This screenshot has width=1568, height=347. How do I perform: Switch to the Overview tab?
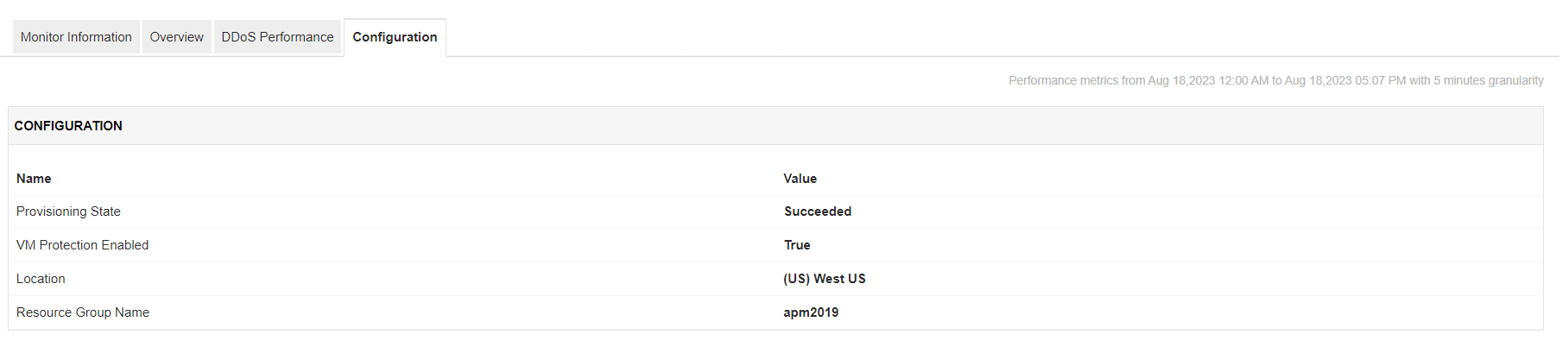point(176,37)
